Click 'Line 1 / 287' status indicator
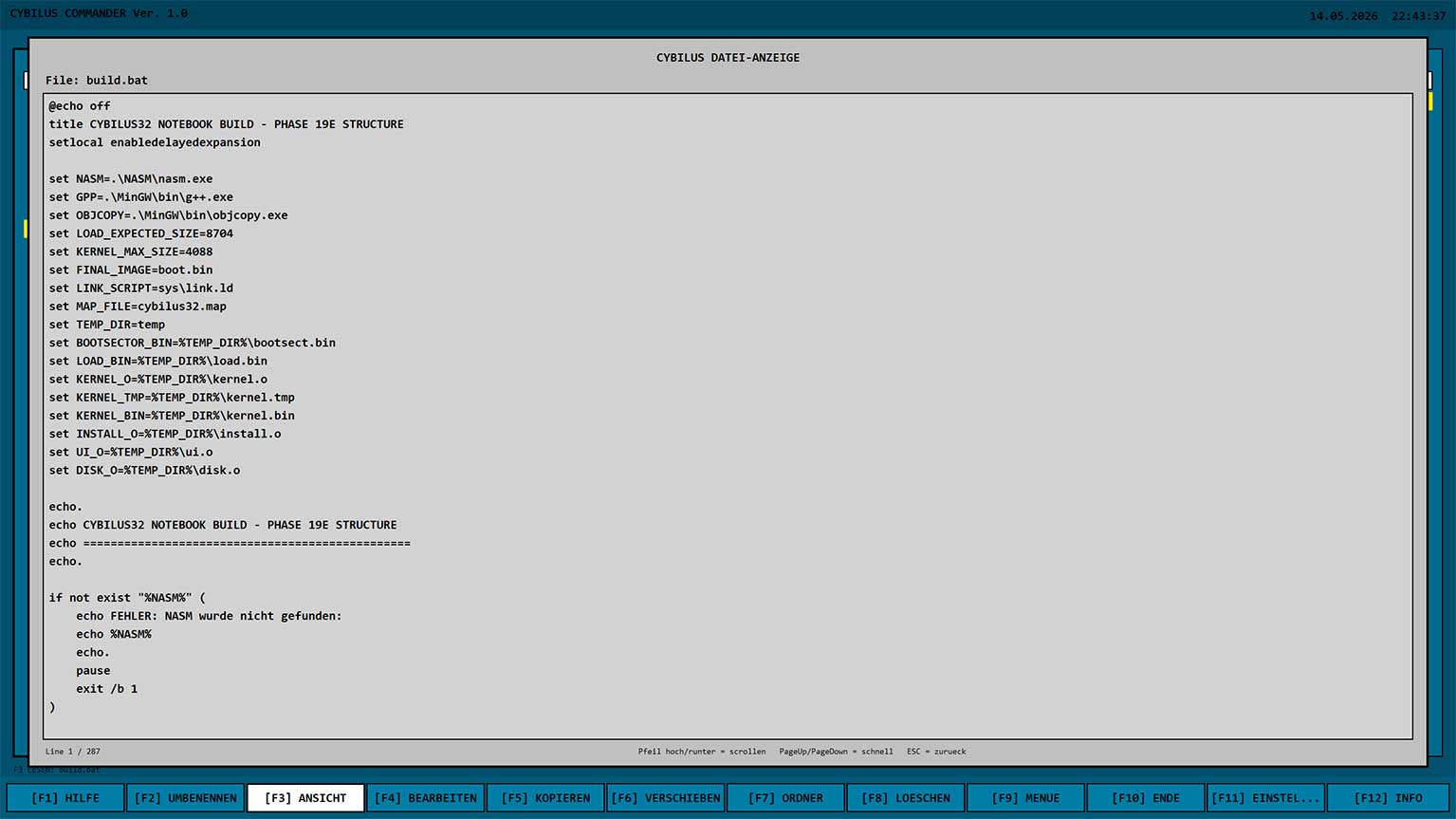This screenshot has width=1456, height=819. pos(73,752)
